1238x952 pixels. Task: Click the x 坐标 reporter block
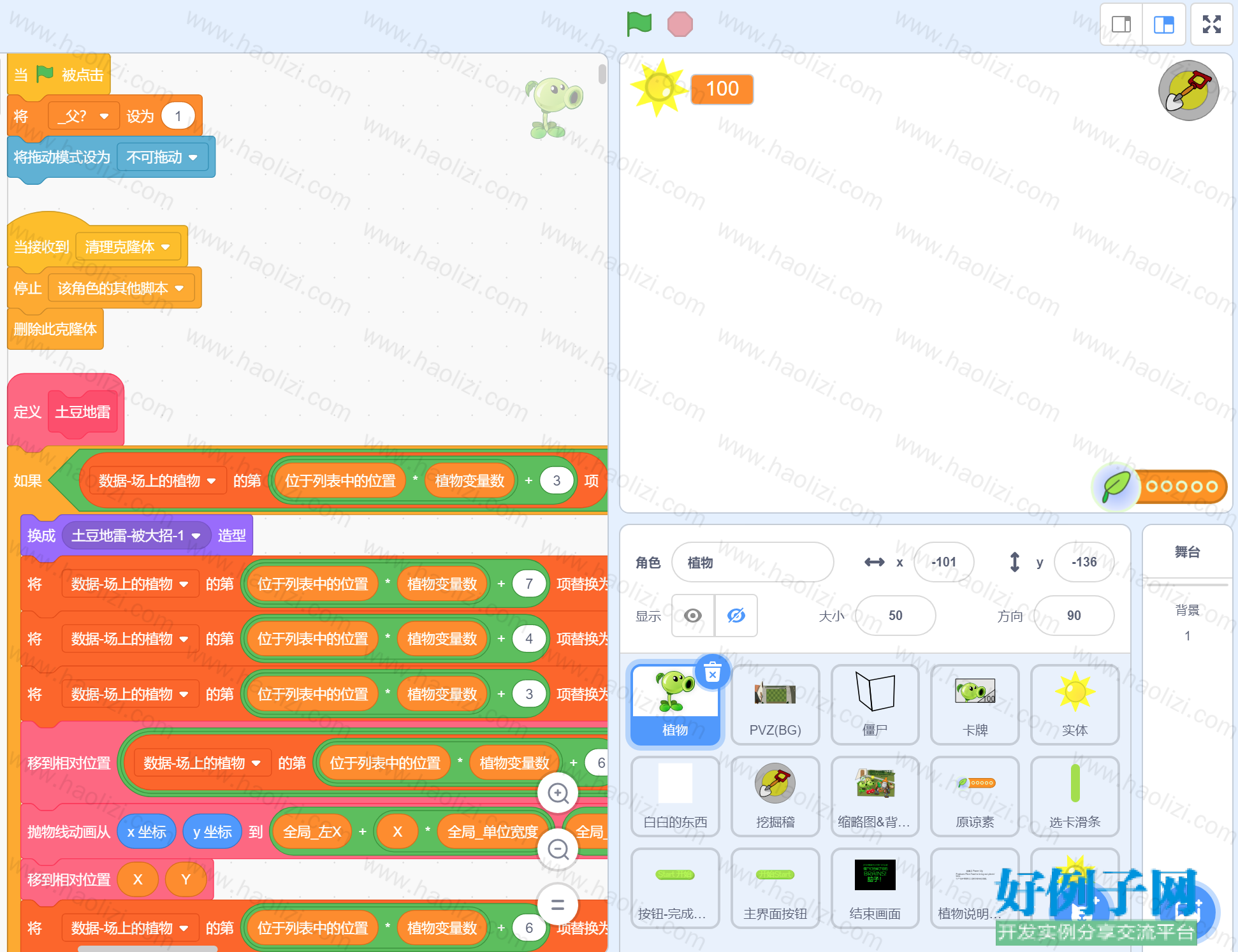point(147,832)
